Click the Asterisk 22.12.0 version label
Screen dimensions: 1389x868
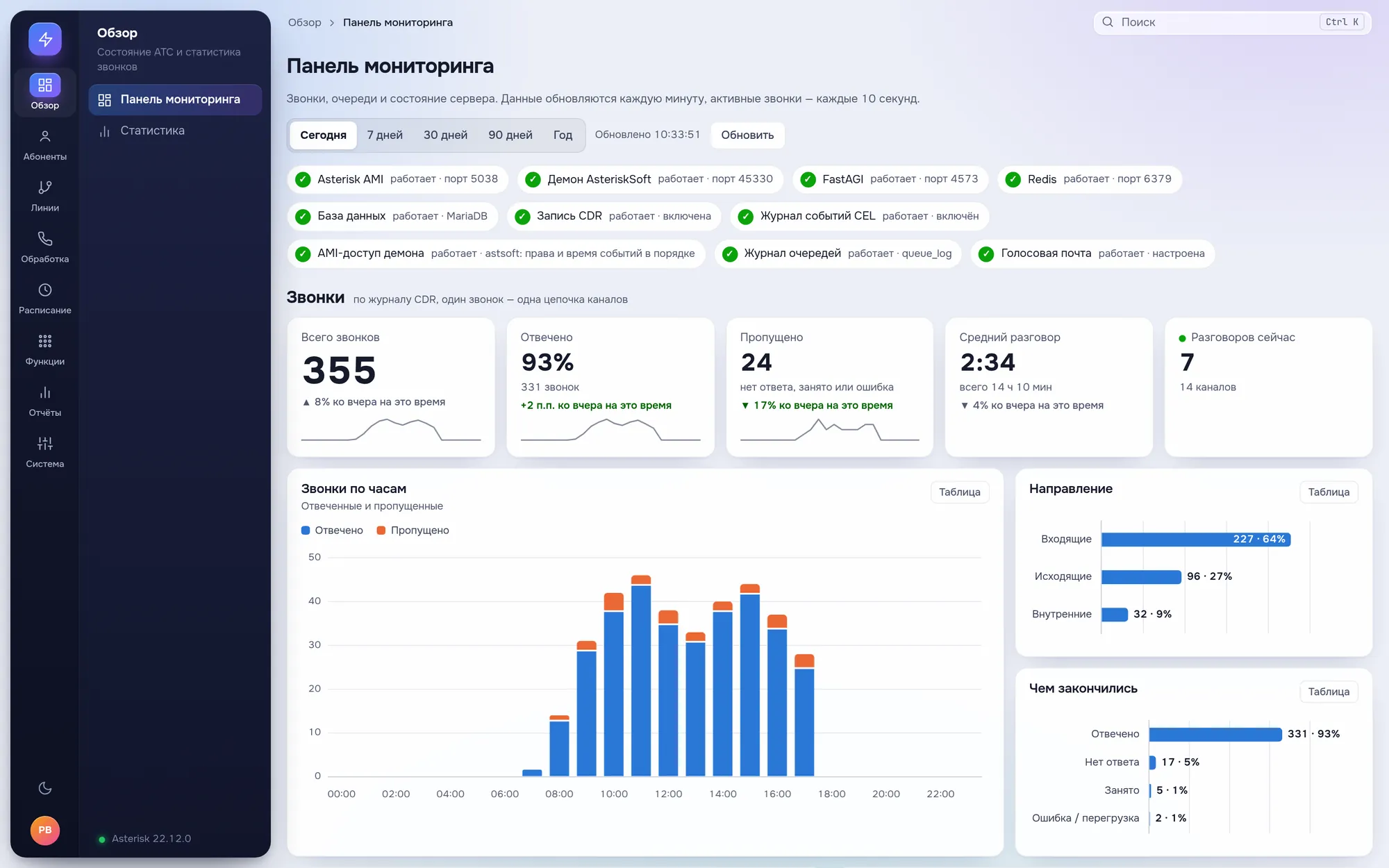tap(151, 839)
